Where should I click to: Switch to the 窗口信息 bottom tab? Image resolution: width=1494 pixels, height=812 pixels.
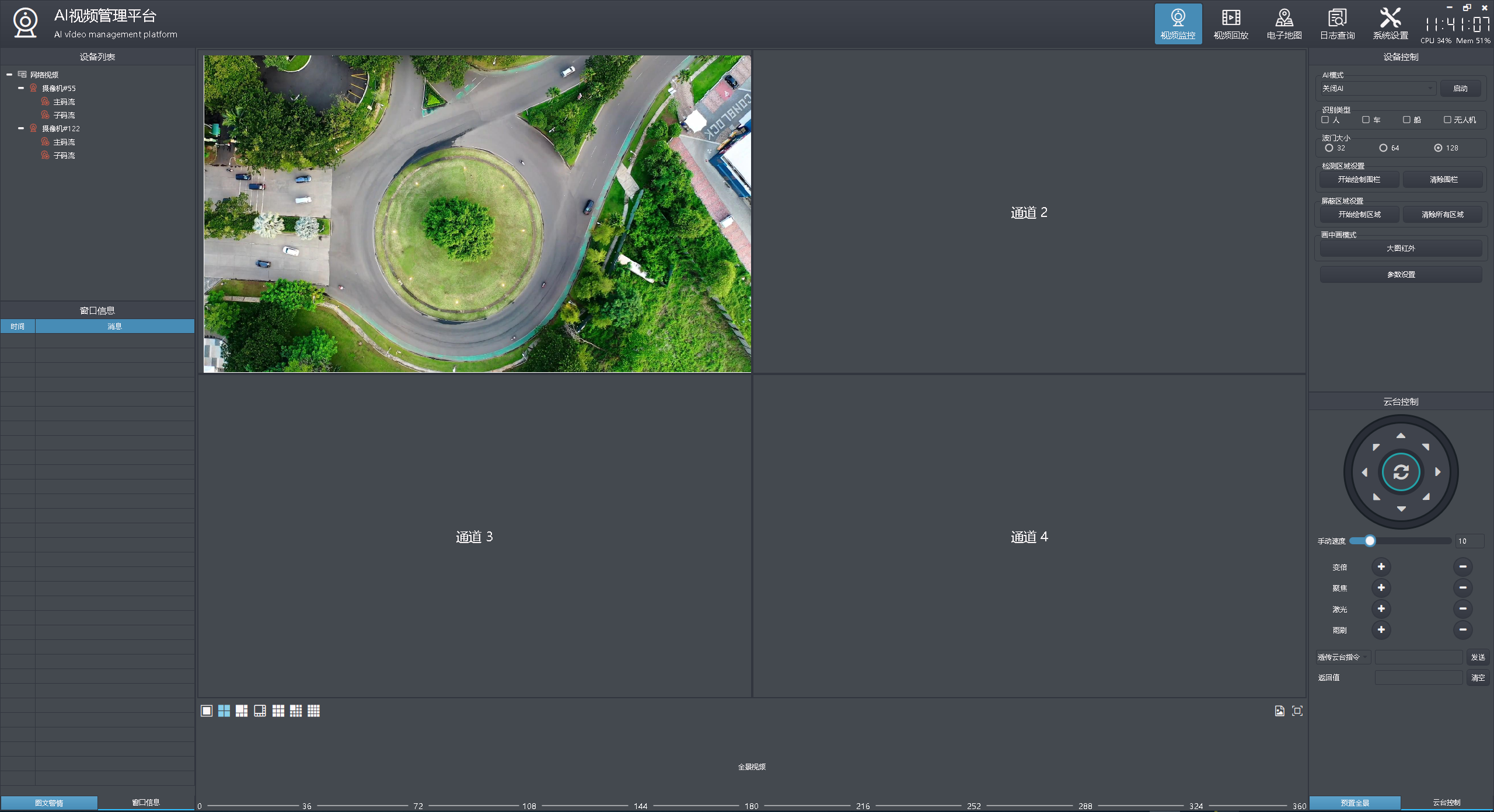(x=146, y=803)
